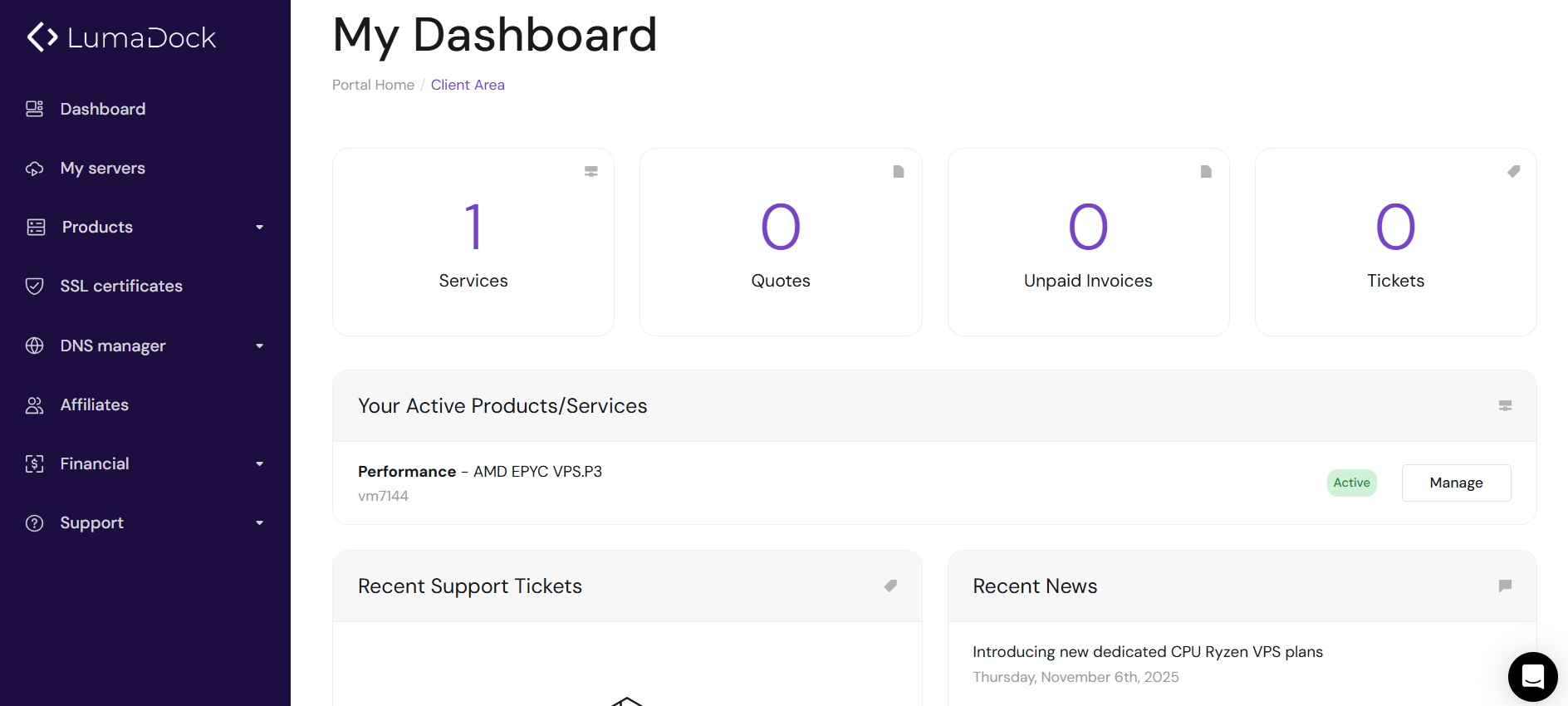Click the date Thursday, November 6th, 2025

coord(1076,677)
